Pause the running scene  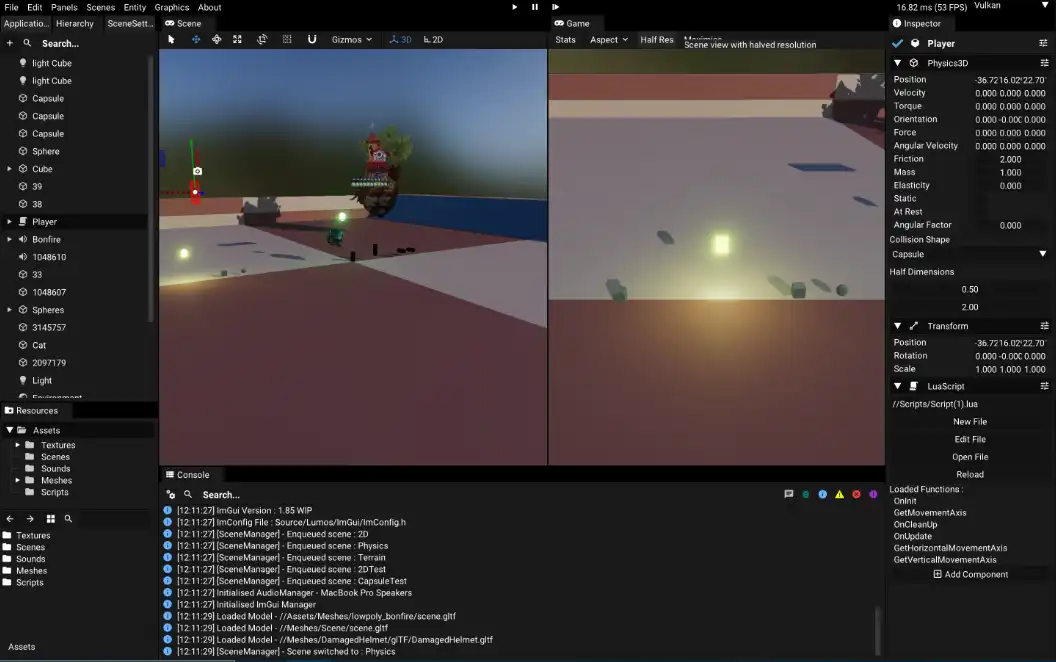[535, 7]
